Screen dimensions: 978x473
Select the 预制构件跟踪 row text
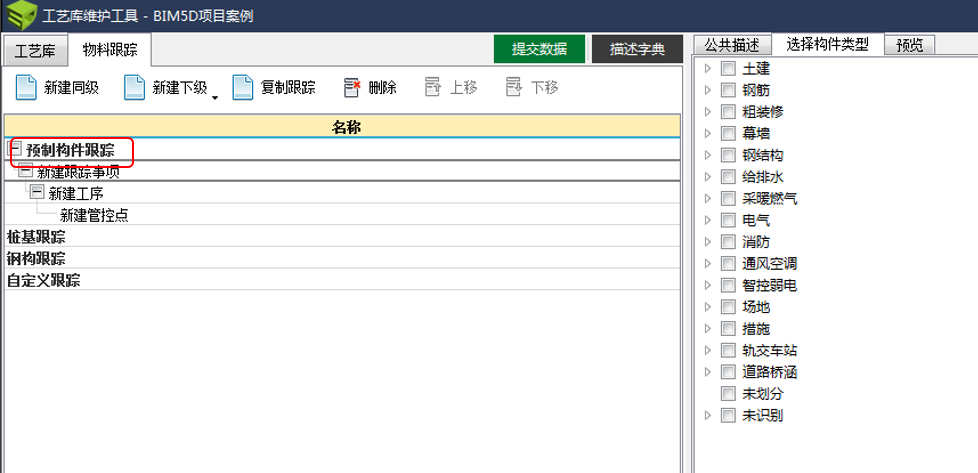point(70,150)
